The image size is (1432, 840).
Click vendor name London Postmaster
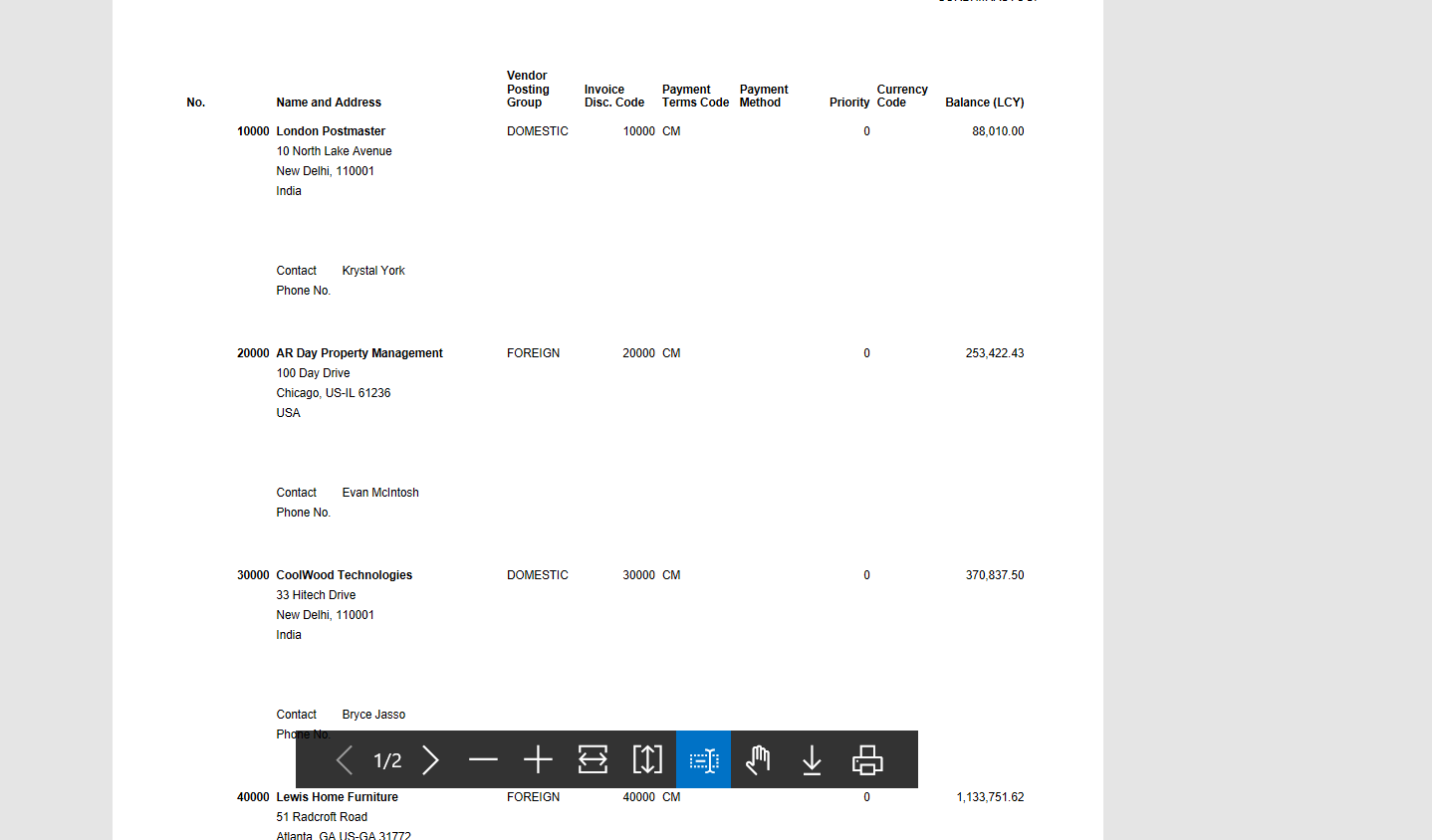(331, 130)
